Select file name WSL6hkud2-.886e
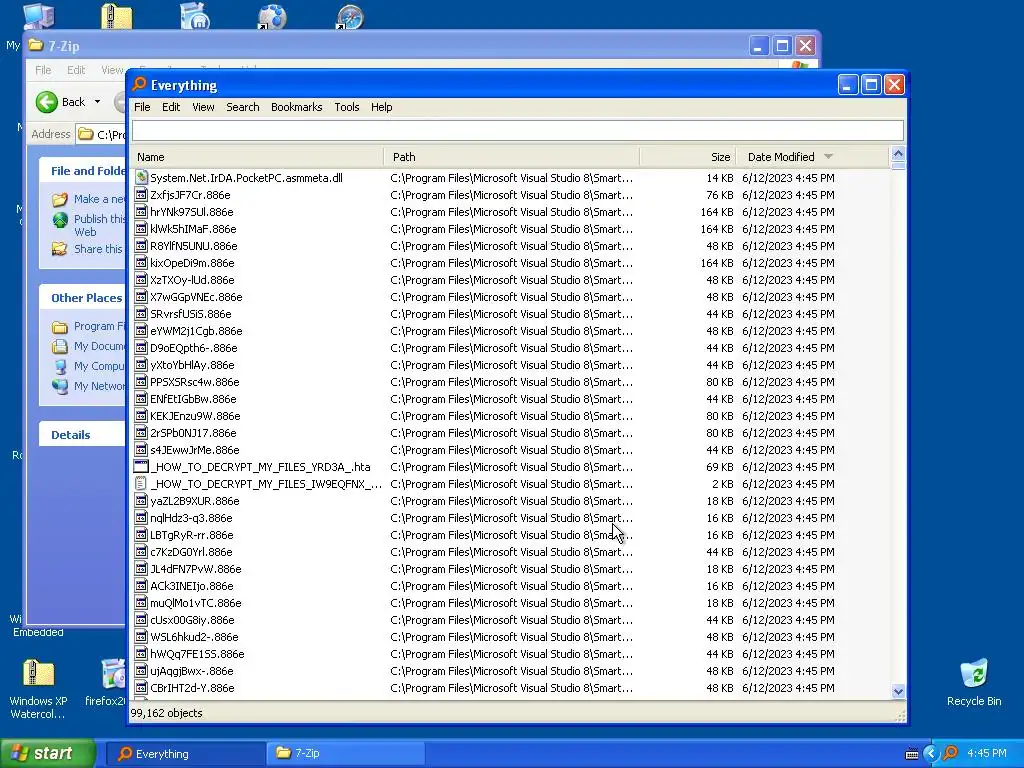The image size is (1024, 768). (195, 637)
